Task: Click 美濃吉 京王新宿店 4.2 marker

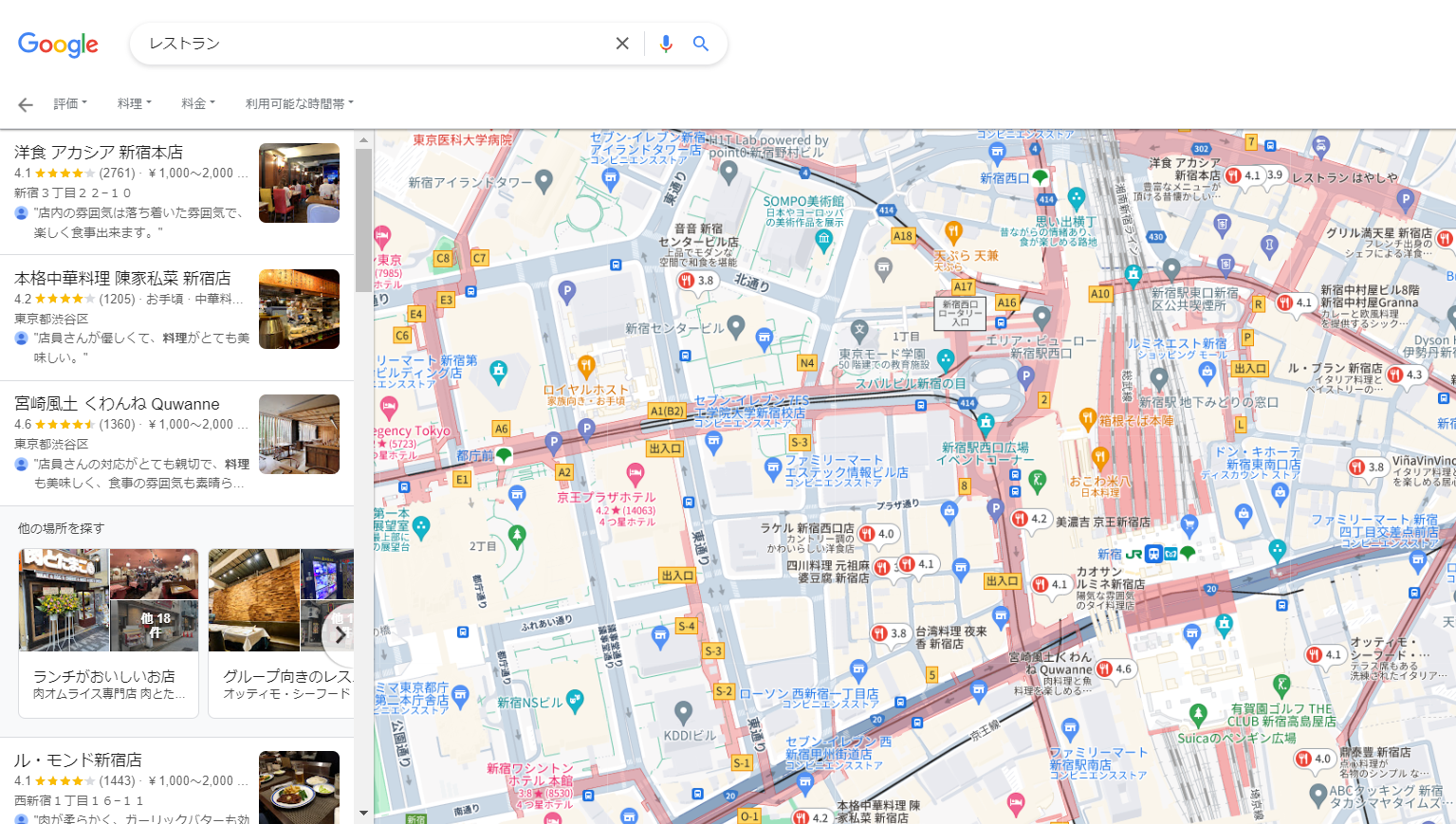Action: (1030, 519)
